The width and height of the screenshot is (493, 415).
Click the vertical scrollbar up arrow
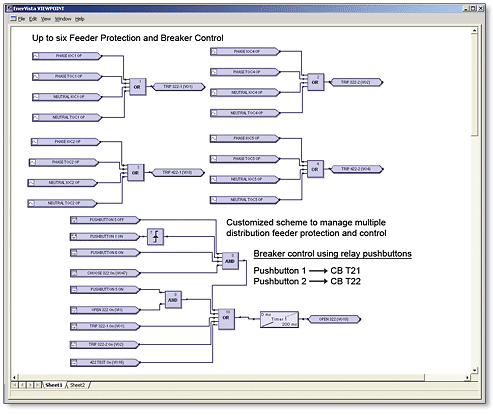pos(475,31)
